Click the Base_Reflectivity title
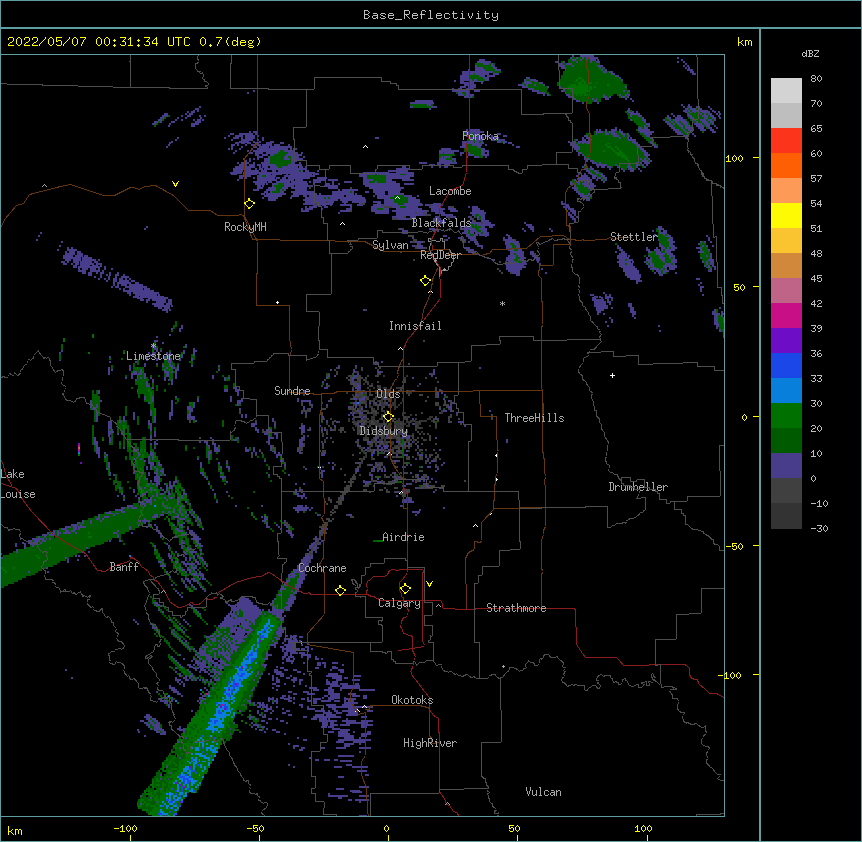Screen dimensions: 862x842 pos(431,15)
